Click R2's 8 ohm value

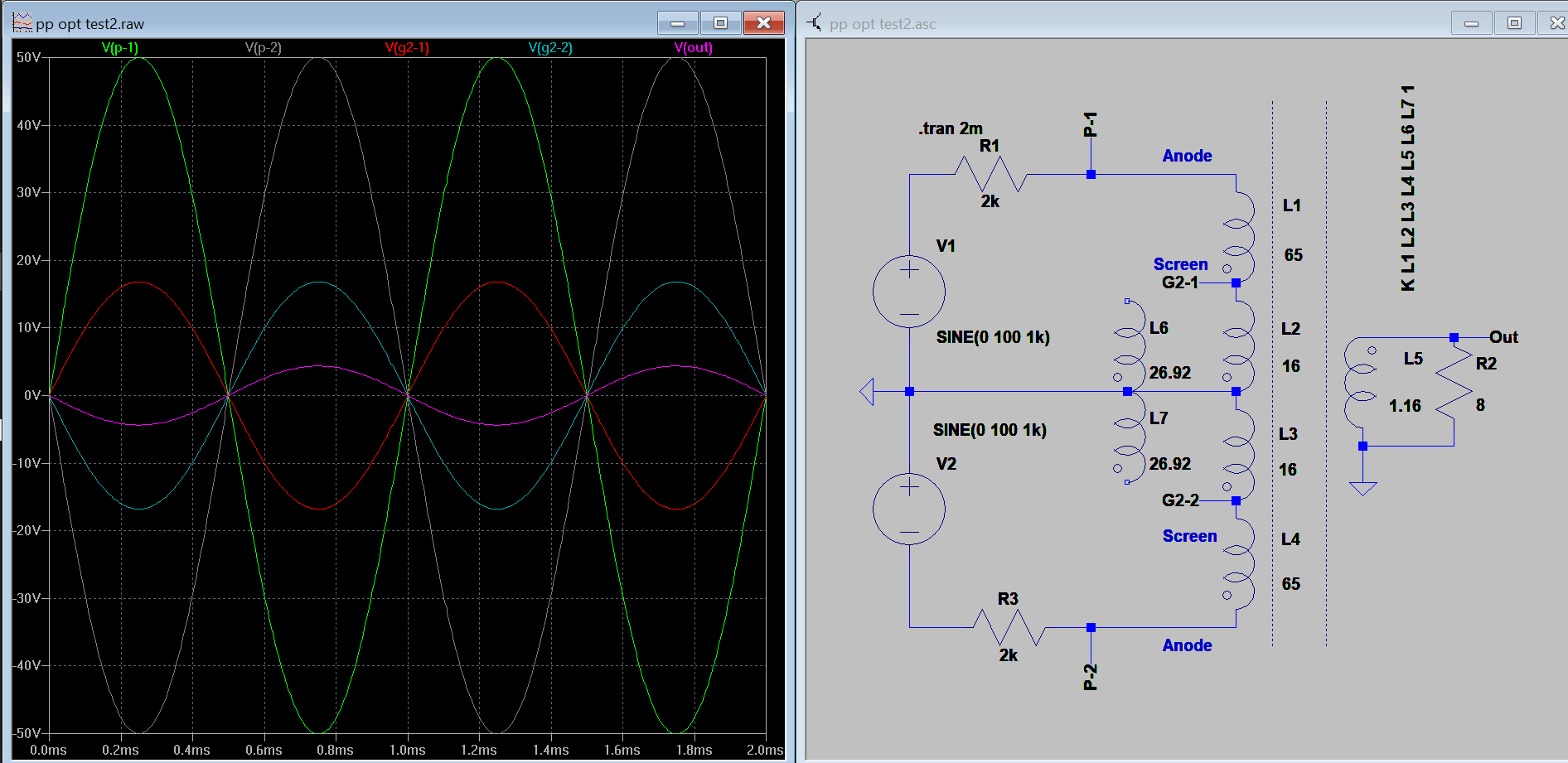coord(1480,405)
